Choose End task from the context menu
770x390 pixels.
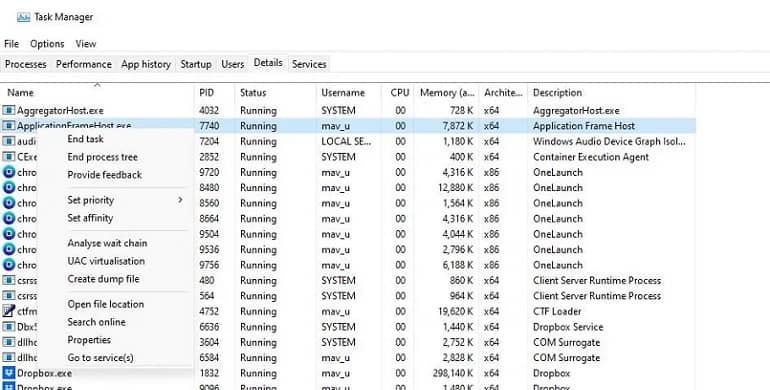coord(85,139)
